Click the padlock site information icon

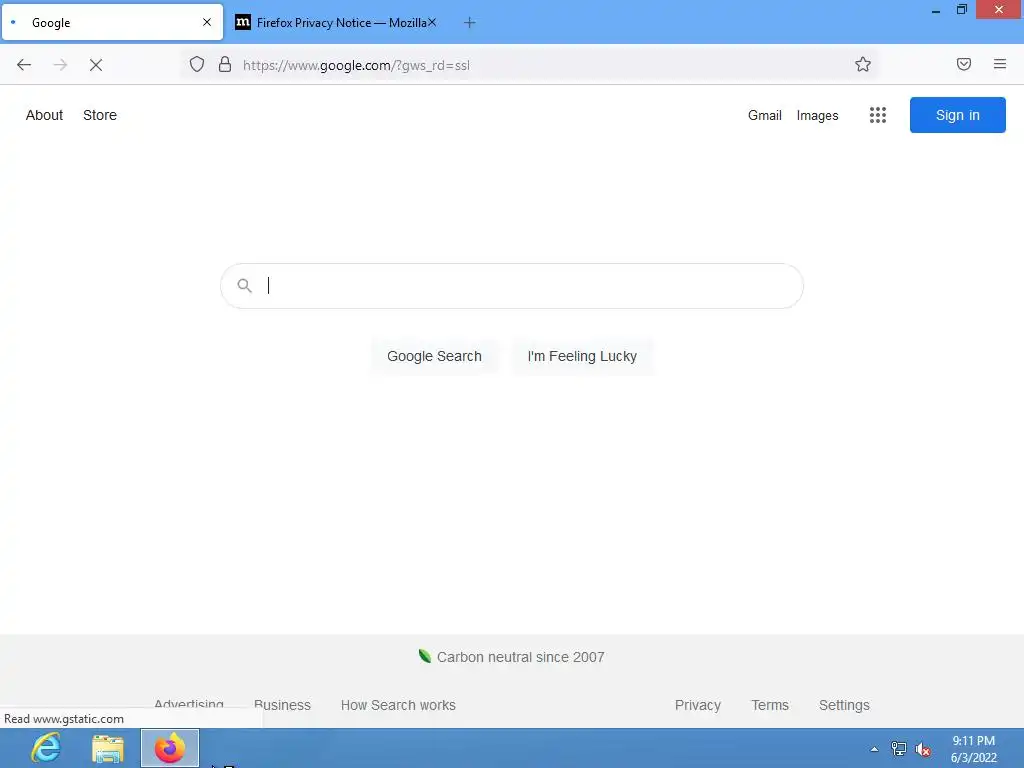pyautogui.click(x=225, y=64)
